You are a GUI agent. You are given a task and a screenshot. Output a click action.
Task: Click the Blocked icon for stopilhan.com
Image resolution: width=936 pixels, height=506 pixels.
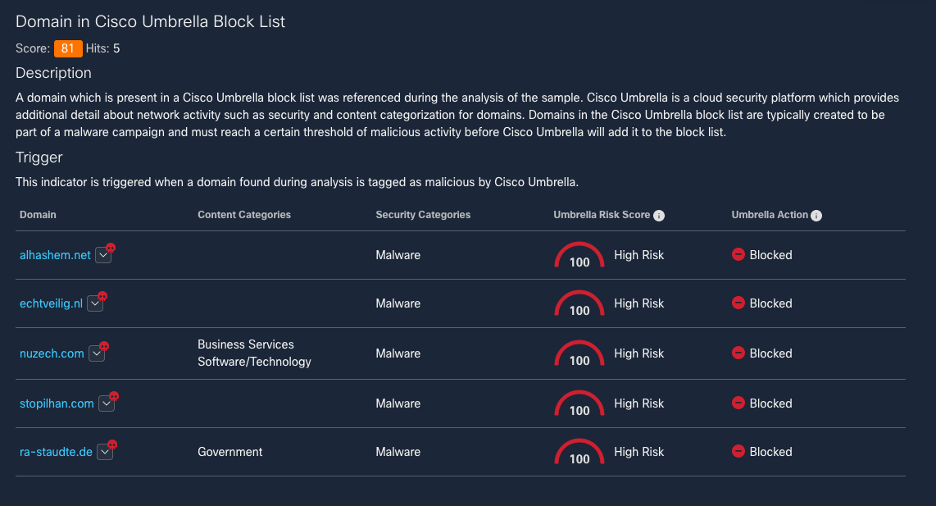pyautogui.click(x=738, y=403)
